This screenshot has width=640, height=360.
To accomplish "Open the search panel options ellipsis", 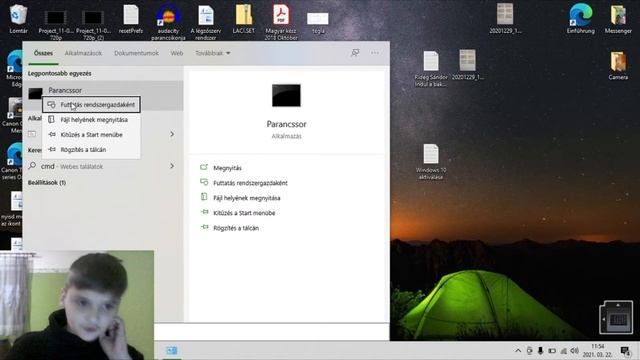I will coord(375,53).
